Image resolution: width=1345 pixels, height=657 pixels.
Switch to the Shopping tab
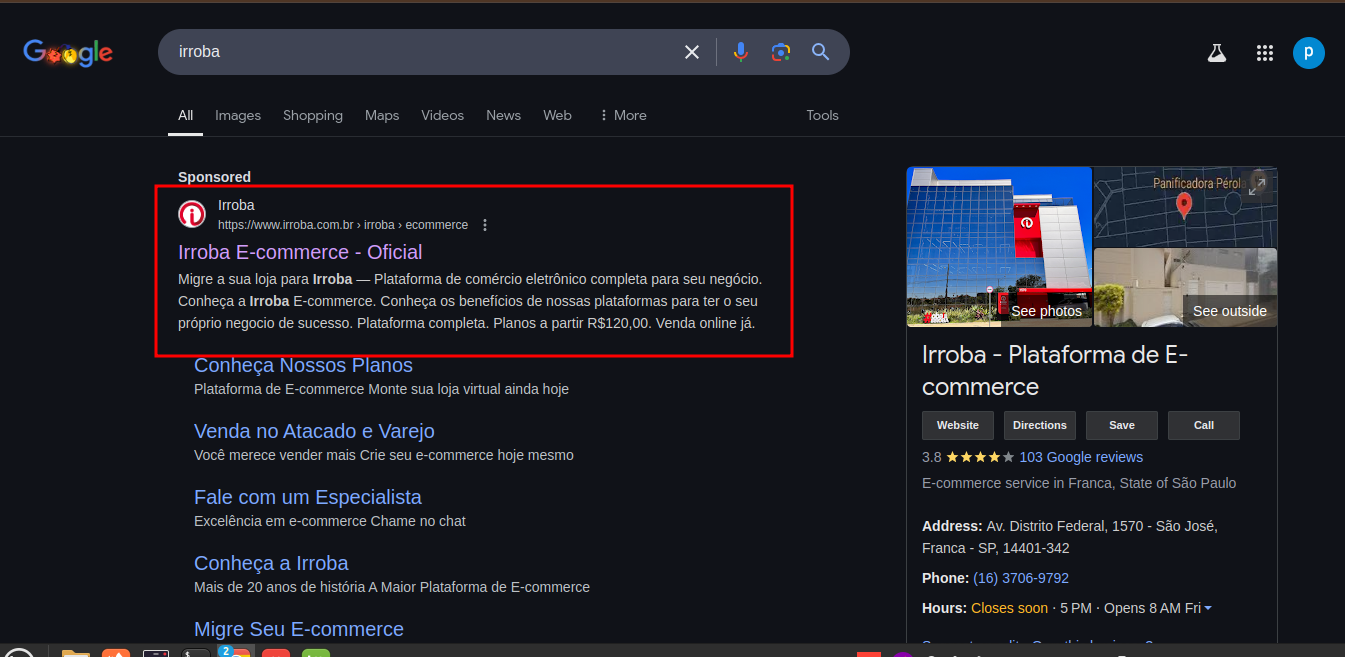click(313, 115)
